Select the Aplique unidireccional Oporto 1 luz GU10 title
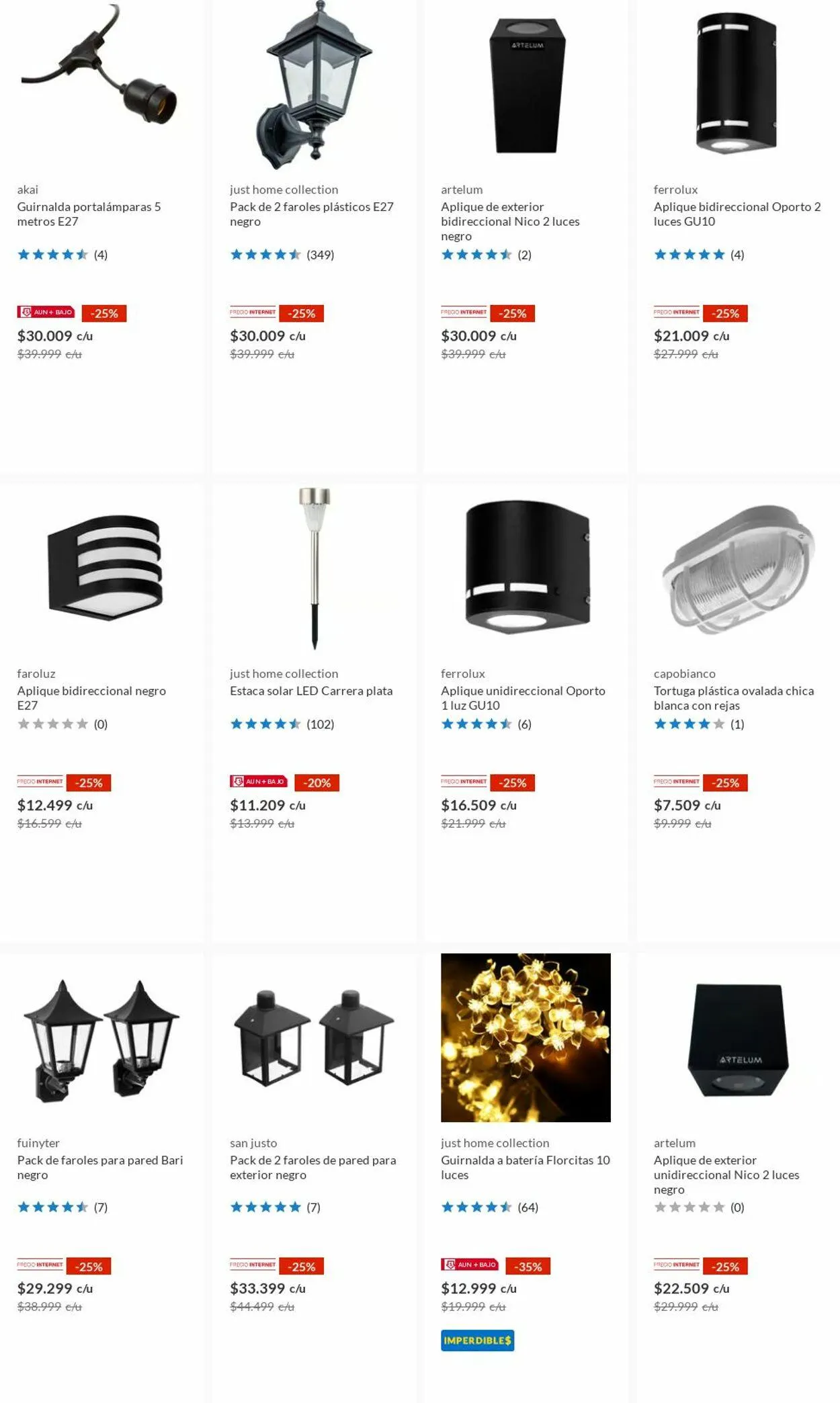Viewport: 840px width, 1403px height. [x=523, y=698]
